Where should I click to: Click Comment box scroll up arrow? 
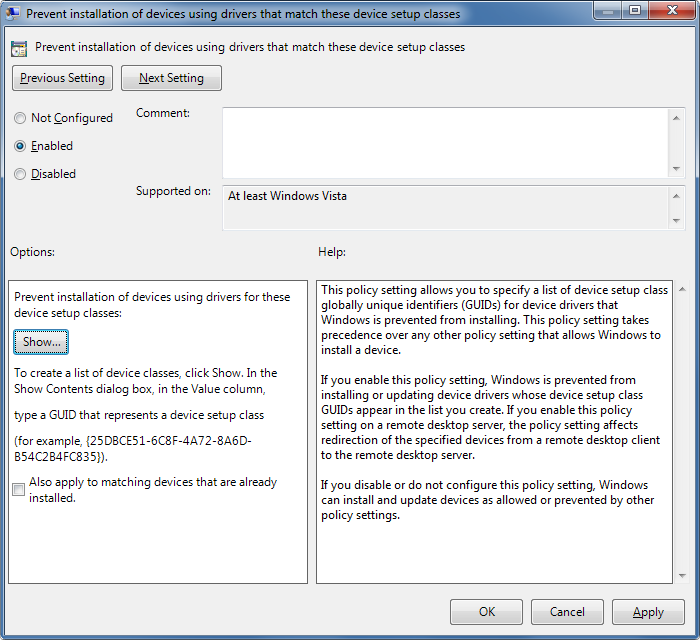[676, 118]
